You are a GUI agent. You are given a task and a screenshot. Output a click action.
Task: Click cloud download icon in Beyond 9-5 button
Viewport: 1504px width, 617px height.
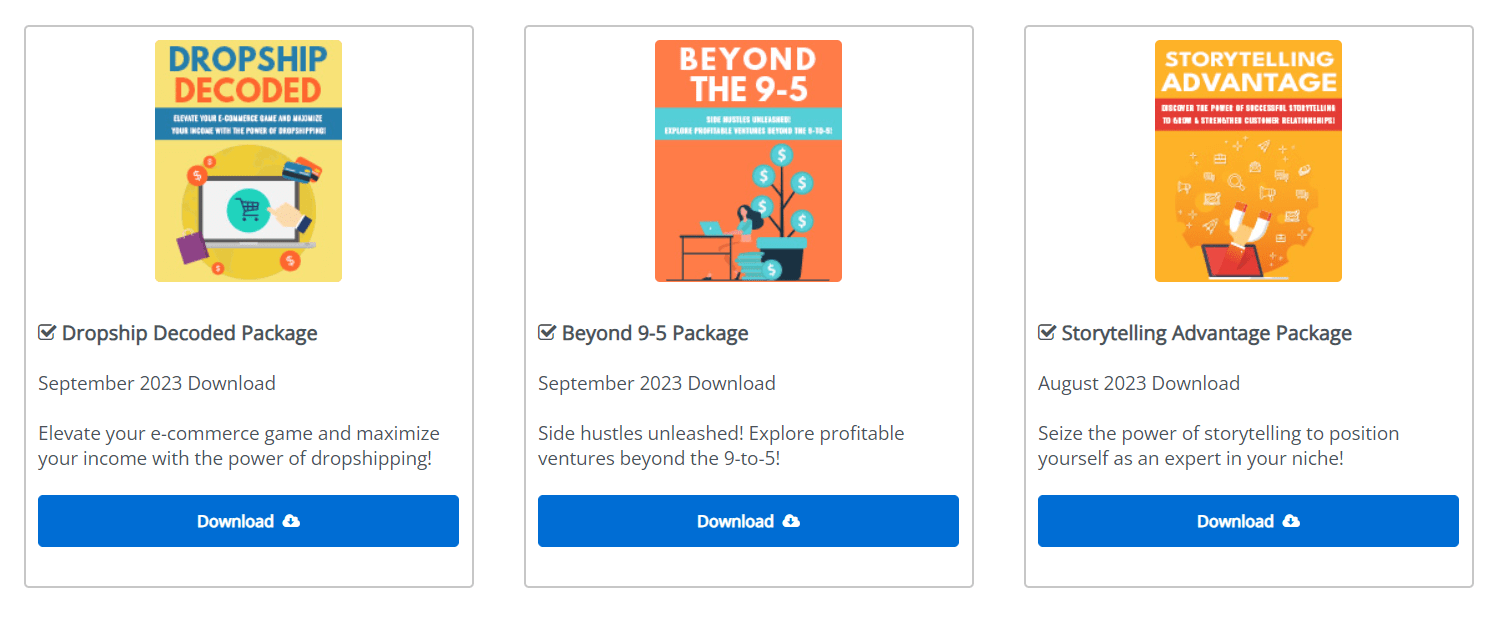[x=791, y=521]
